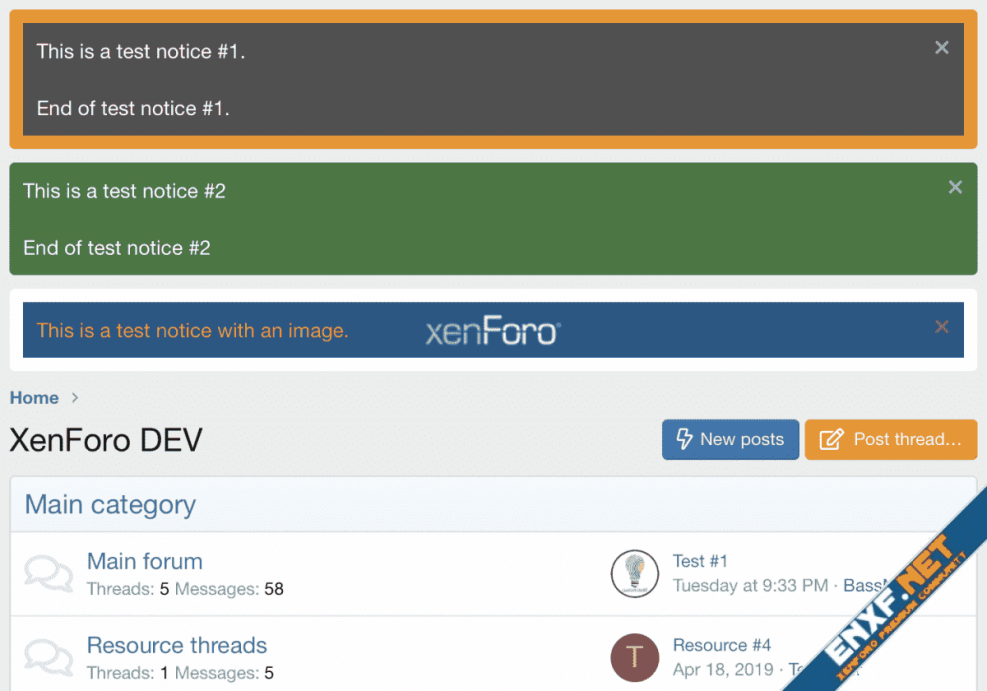Click the Tuesday at 9:33 PM timestamp
The image size is (987, 691).
750,586
